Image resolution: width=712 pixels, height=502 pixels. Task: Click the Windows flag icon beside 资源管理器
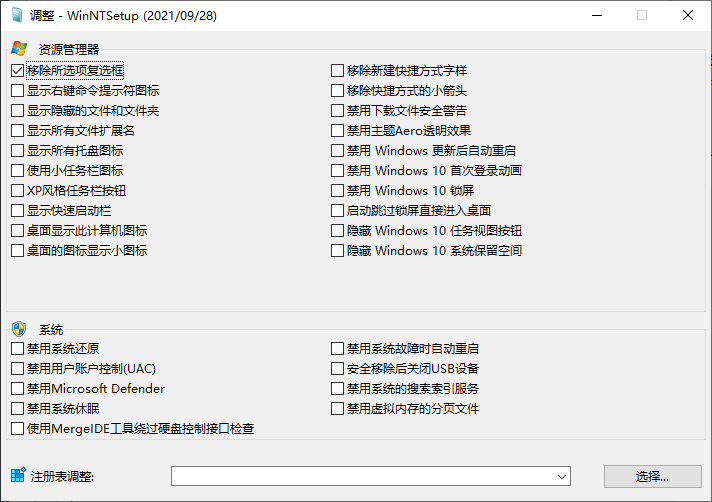coord(19,48)
